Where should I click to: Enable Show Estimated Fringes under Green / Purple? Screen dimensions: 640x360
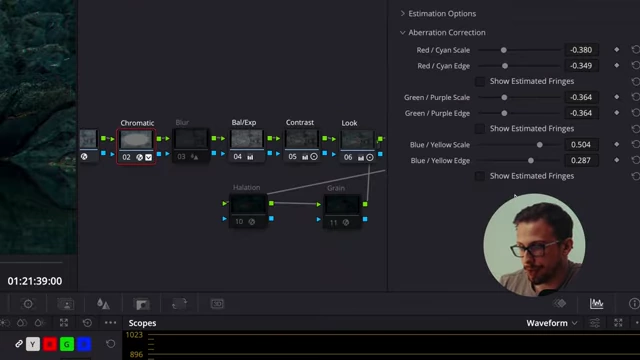point(480,129)
